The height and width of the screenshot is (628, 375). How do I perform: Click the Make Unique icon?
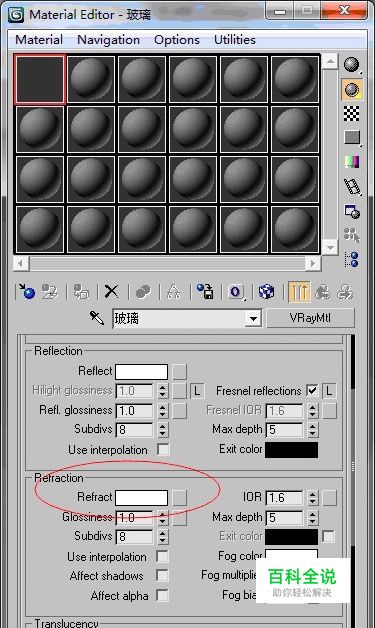[173, 292]
